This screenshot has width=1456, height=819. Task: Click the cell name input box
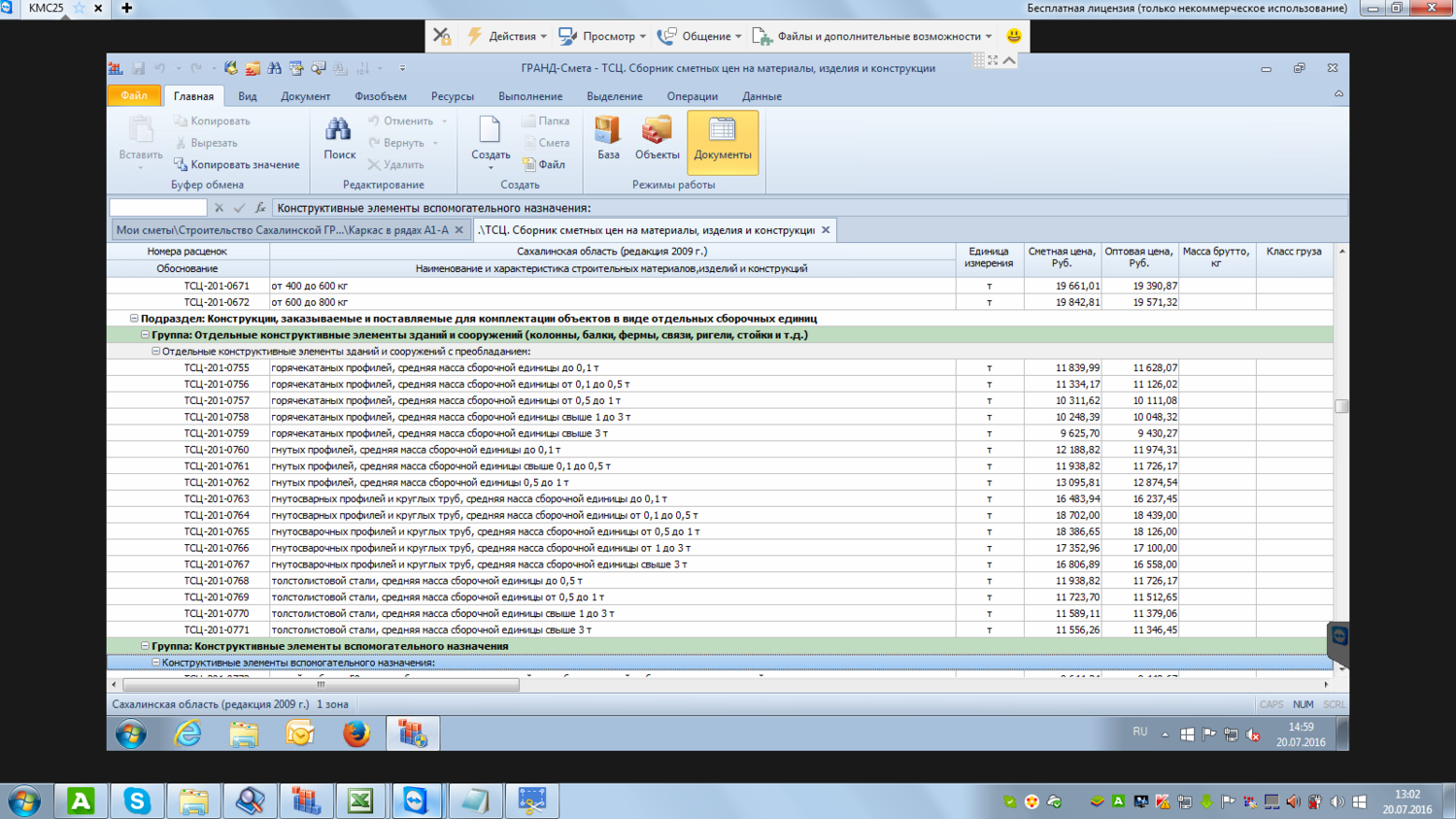coord(158,208)
